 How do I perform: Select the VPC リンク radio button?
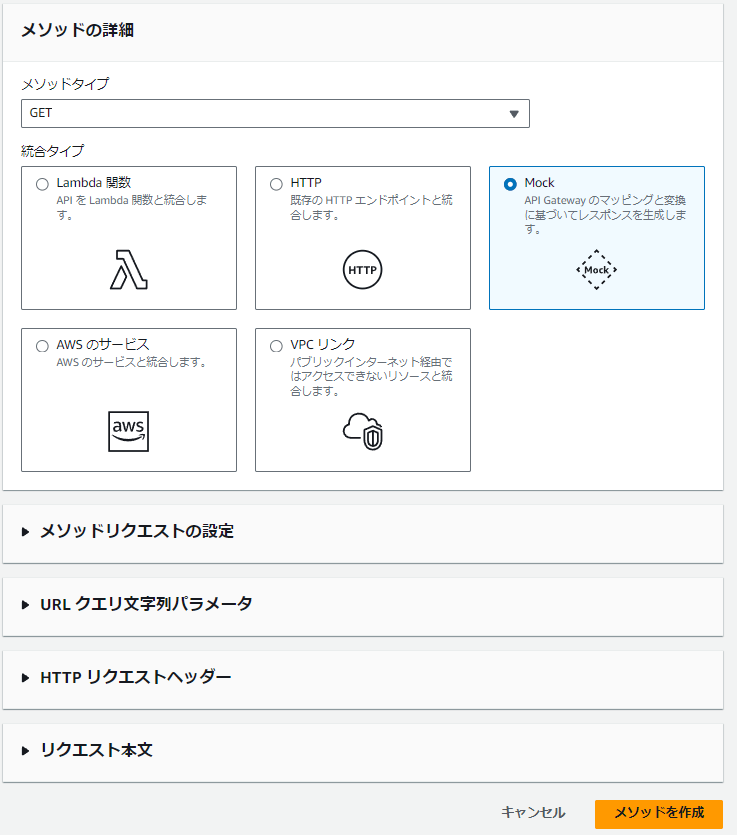click(x=276, y=346)
